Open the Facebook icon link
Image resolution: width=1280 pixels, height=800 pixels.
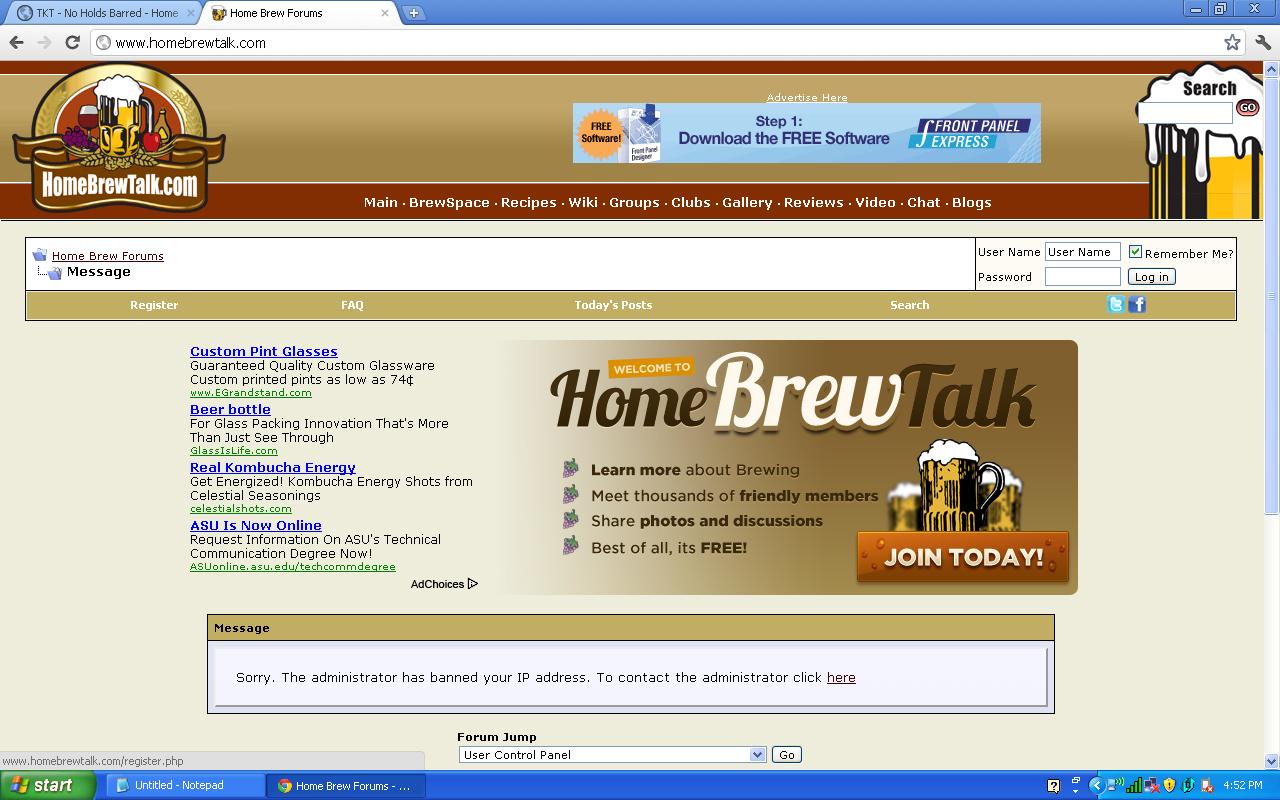(1137, 305)
